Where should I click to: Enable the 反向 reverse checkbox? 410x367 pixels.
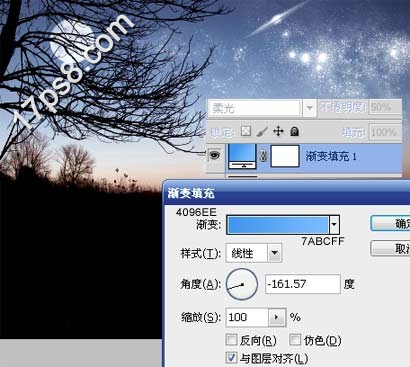point(231,340)
